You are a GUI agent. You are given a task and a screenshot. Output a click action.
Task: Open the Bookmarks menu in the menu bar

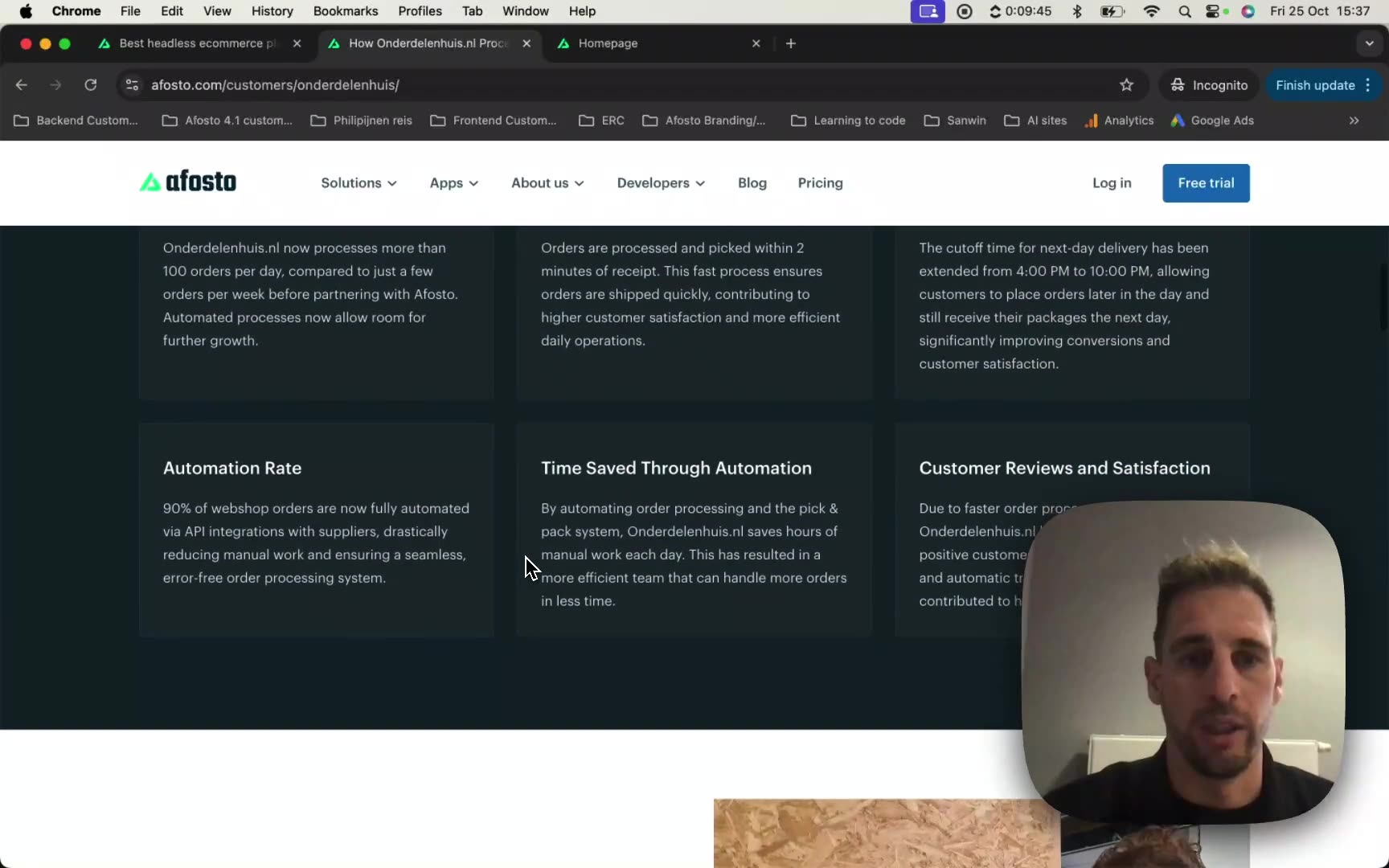pyautogui.click(x=345, y=11)
